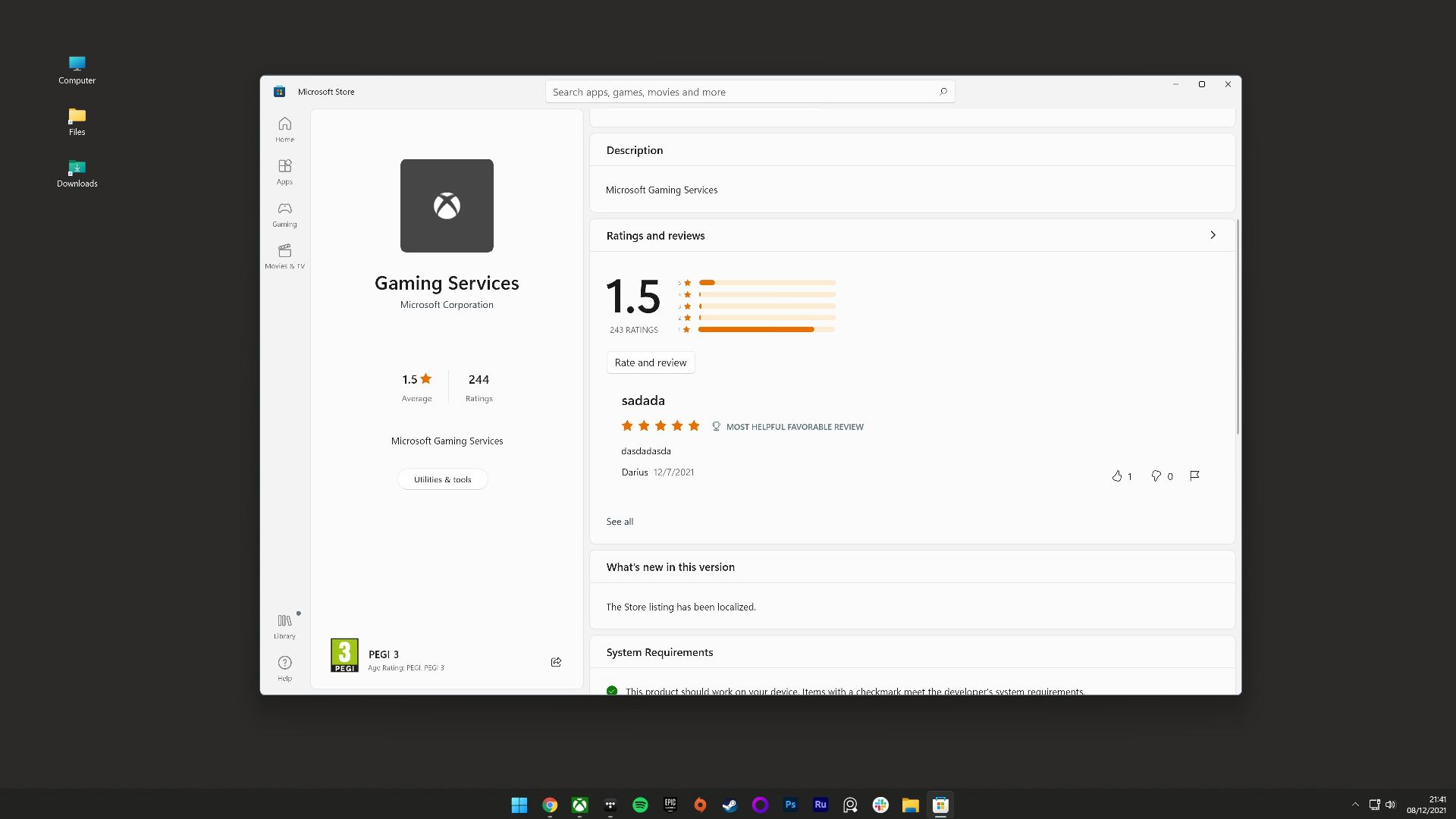Open Slack from the taskbar
The image size is (1456, 819).
coord(880,805)
